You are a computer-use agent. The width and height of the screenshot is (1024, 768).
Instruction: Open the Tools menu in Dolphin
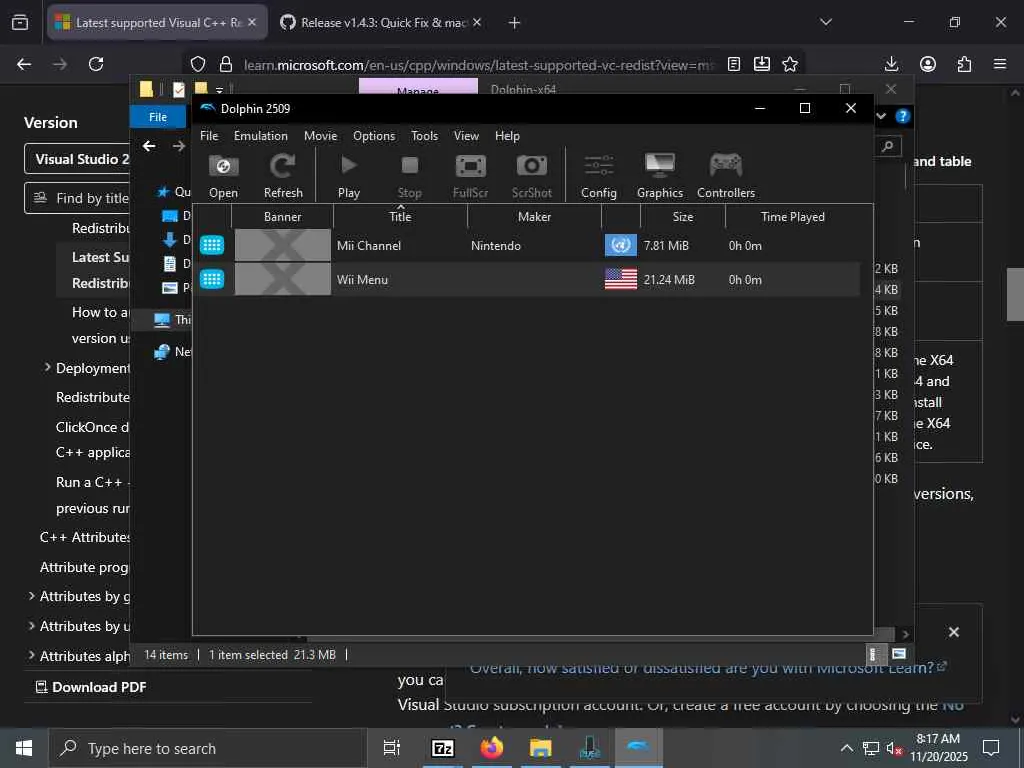(x=424, y=136)
